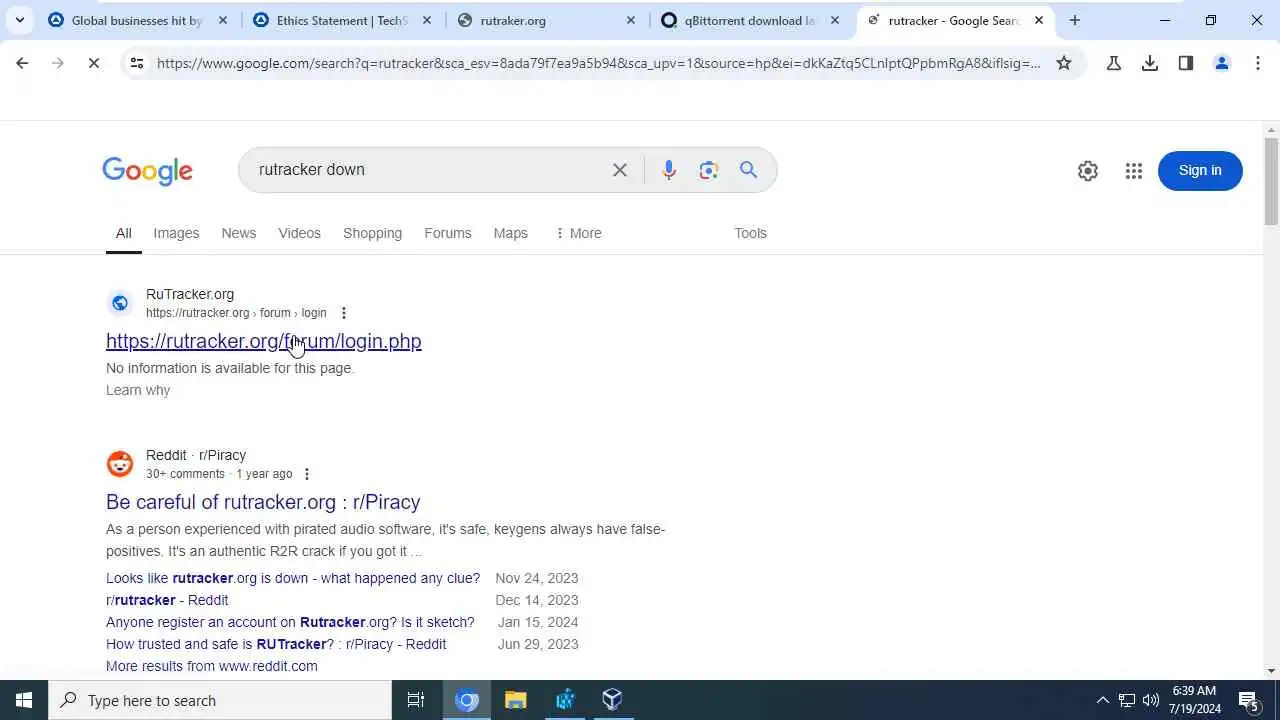Click the Google logo
This screenshot has width=1280, height=720.
point(147,170)
